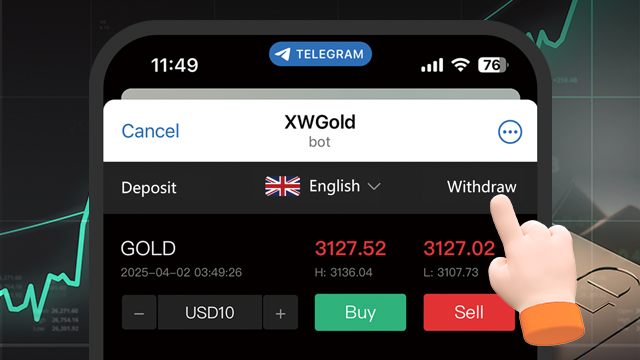Click the sell price 3127.02
This screenshot has width=640, height=360.
pos(459,249)
